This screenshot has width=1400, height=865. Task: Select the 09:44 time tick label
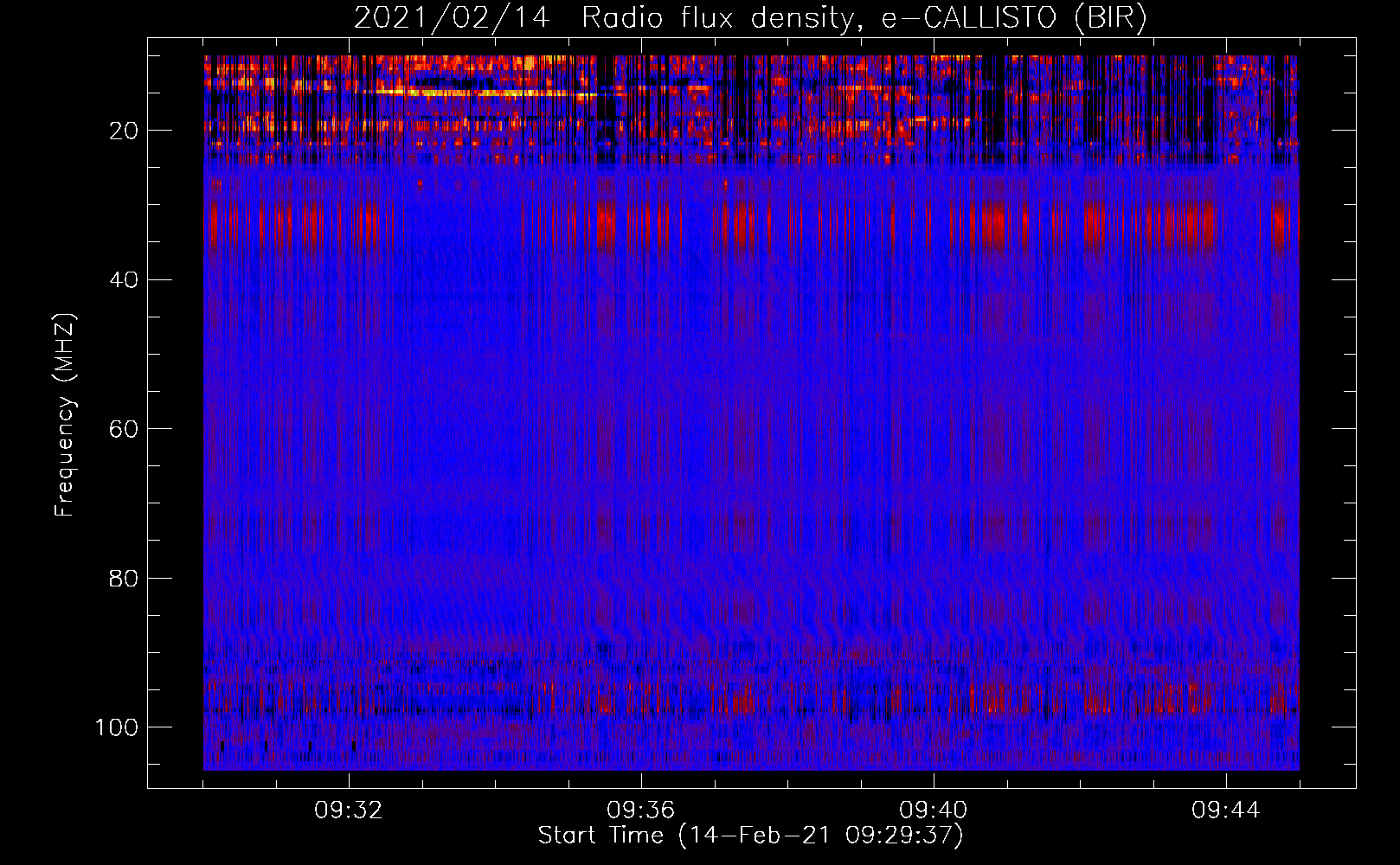[1226, 811]
